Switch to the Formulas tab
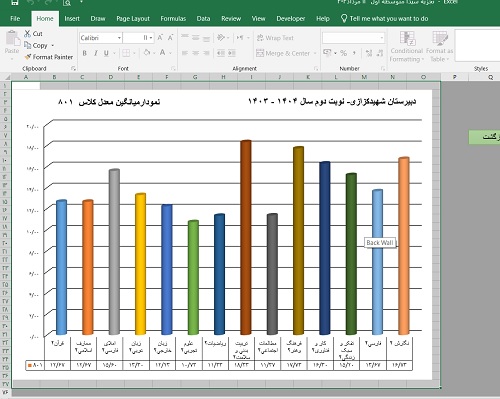Screen dimensions: 500x399 coord(173,19)
